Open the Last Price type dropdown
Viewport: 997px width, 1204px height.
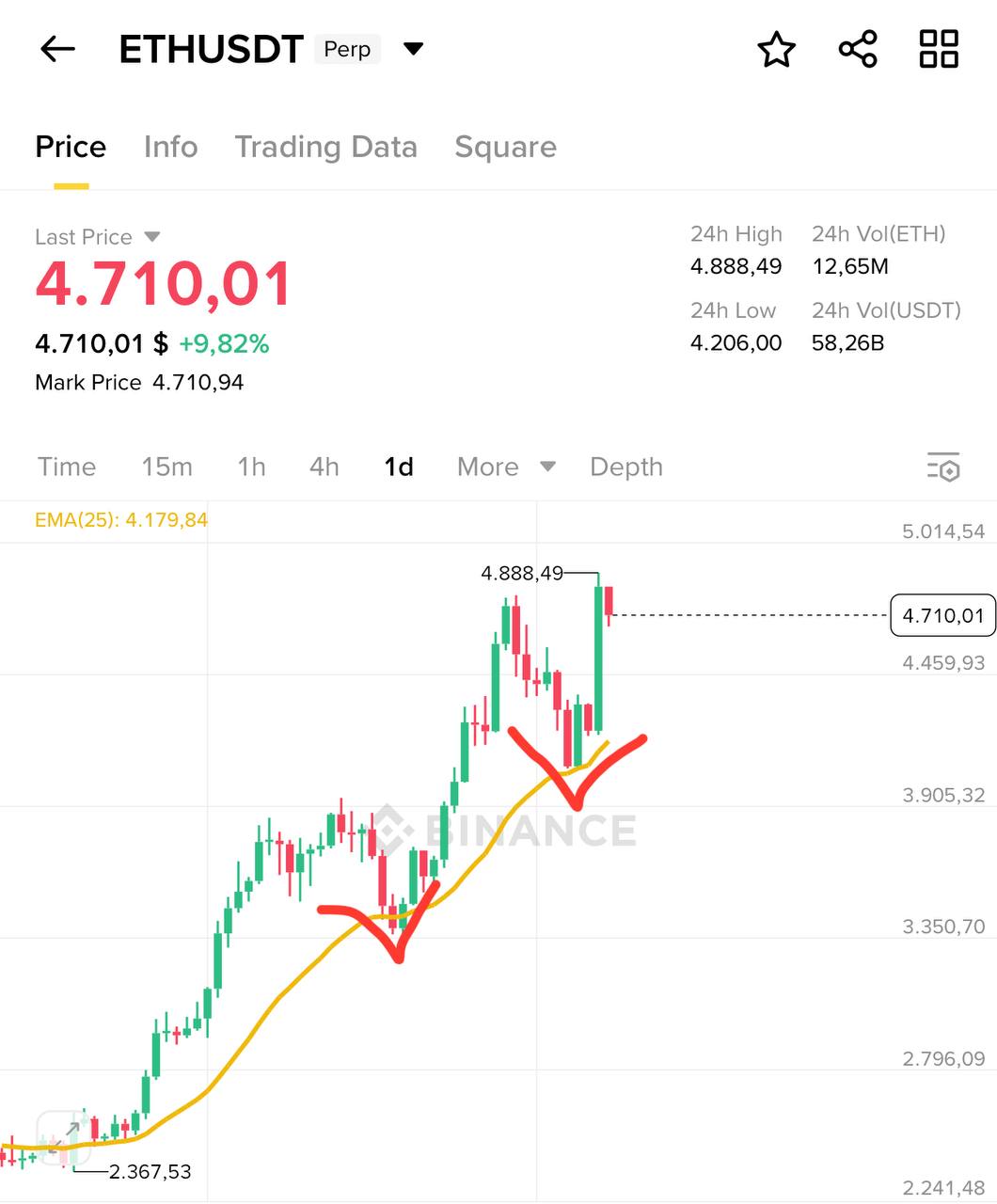click(x=152, y=237)
